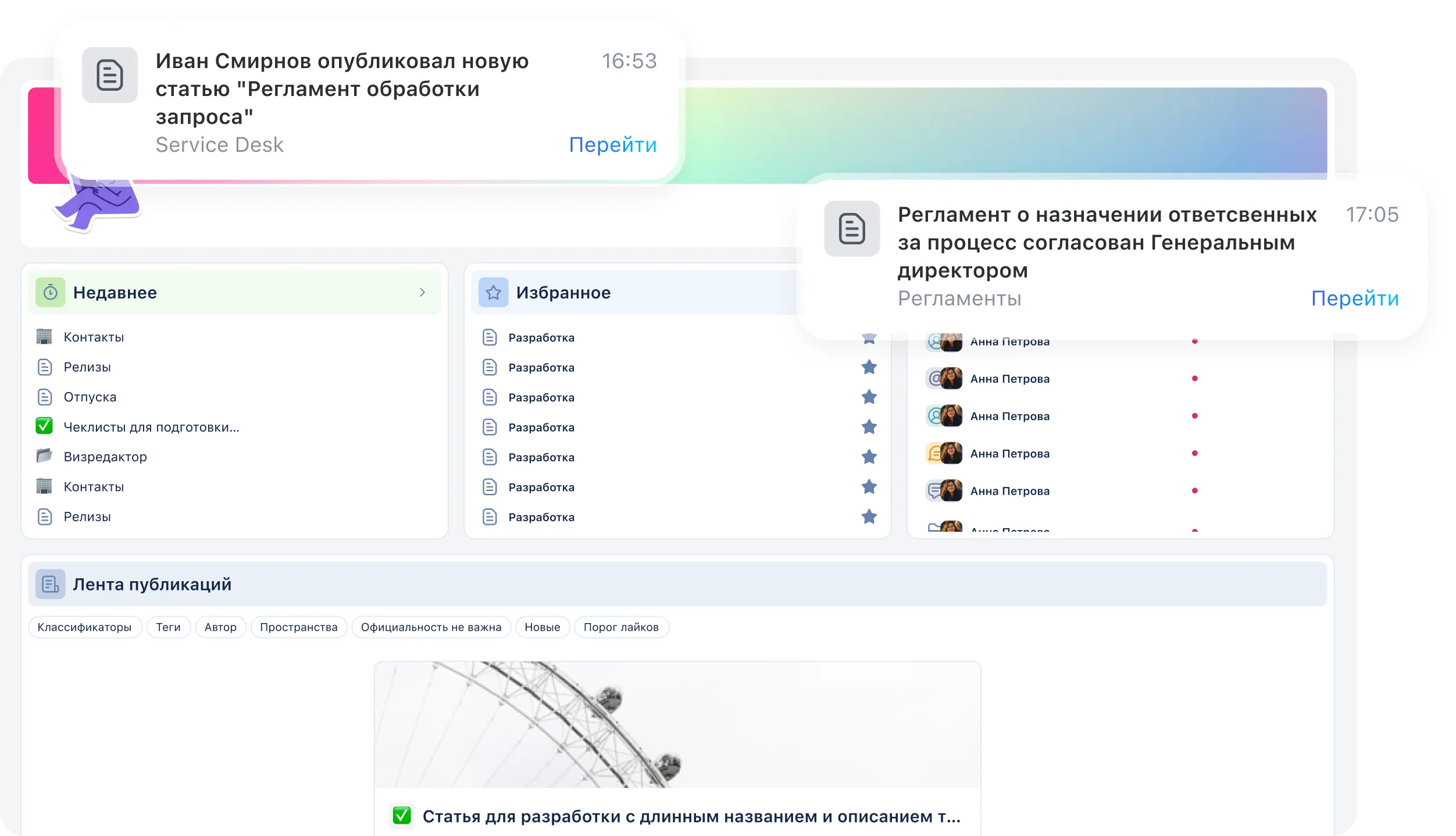Viewport: 1456px width, 836px height.
Task: Open the Пространства filter chip
Action: coord(298,627)
